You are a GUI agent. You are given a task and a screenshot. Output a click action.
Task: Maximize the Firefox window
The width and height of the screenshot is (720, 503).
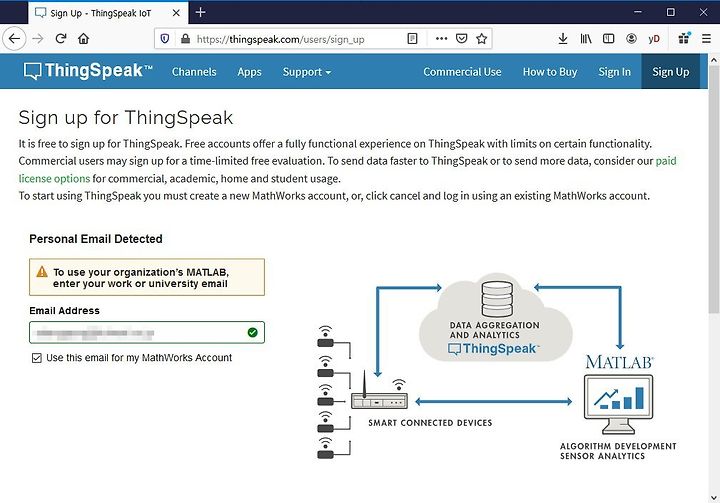point(670,12)
